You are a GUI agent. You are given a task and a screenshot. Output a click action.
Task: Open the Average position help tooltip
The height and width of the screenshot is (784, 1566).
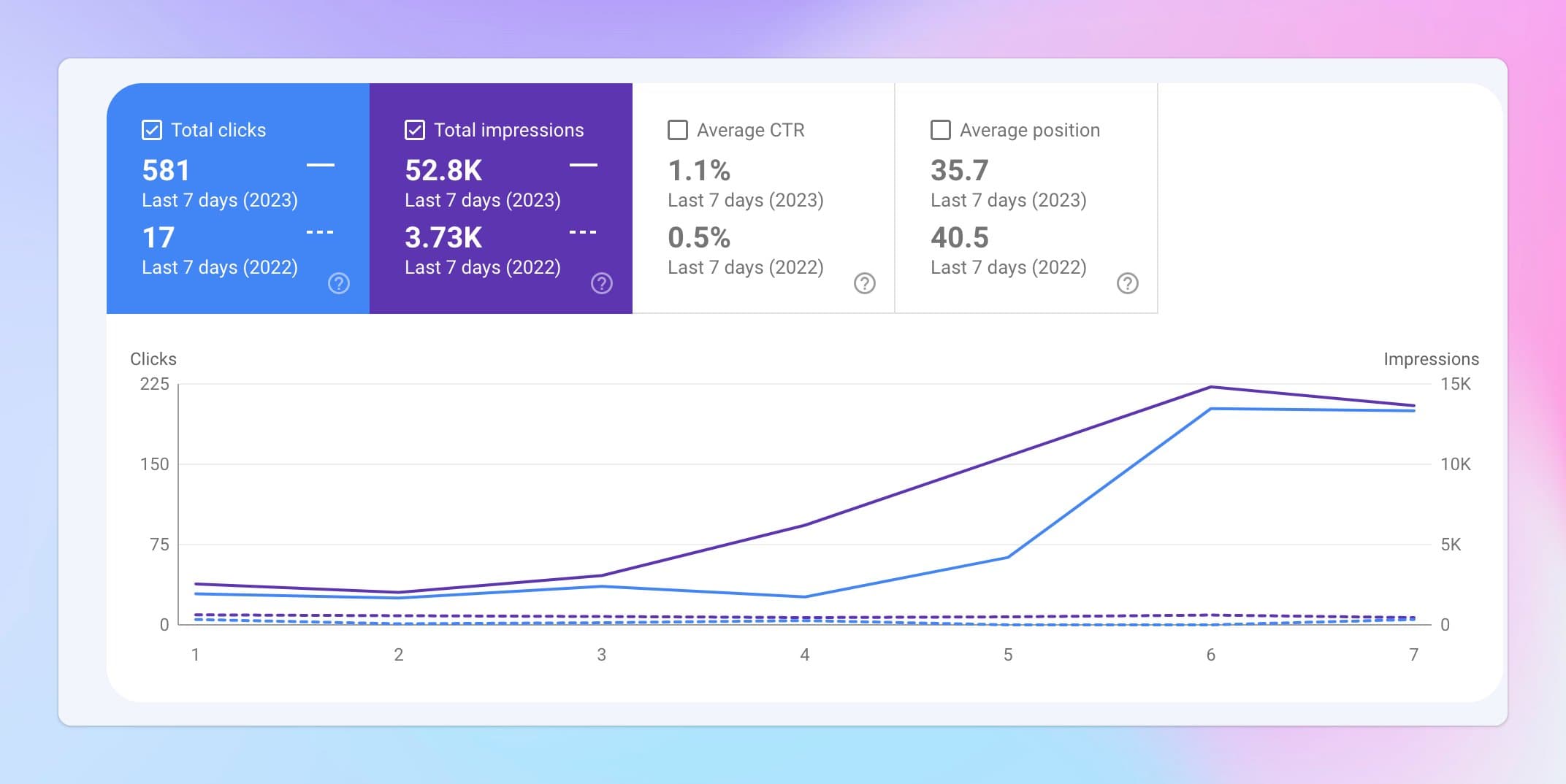(x=1127, y=283)
